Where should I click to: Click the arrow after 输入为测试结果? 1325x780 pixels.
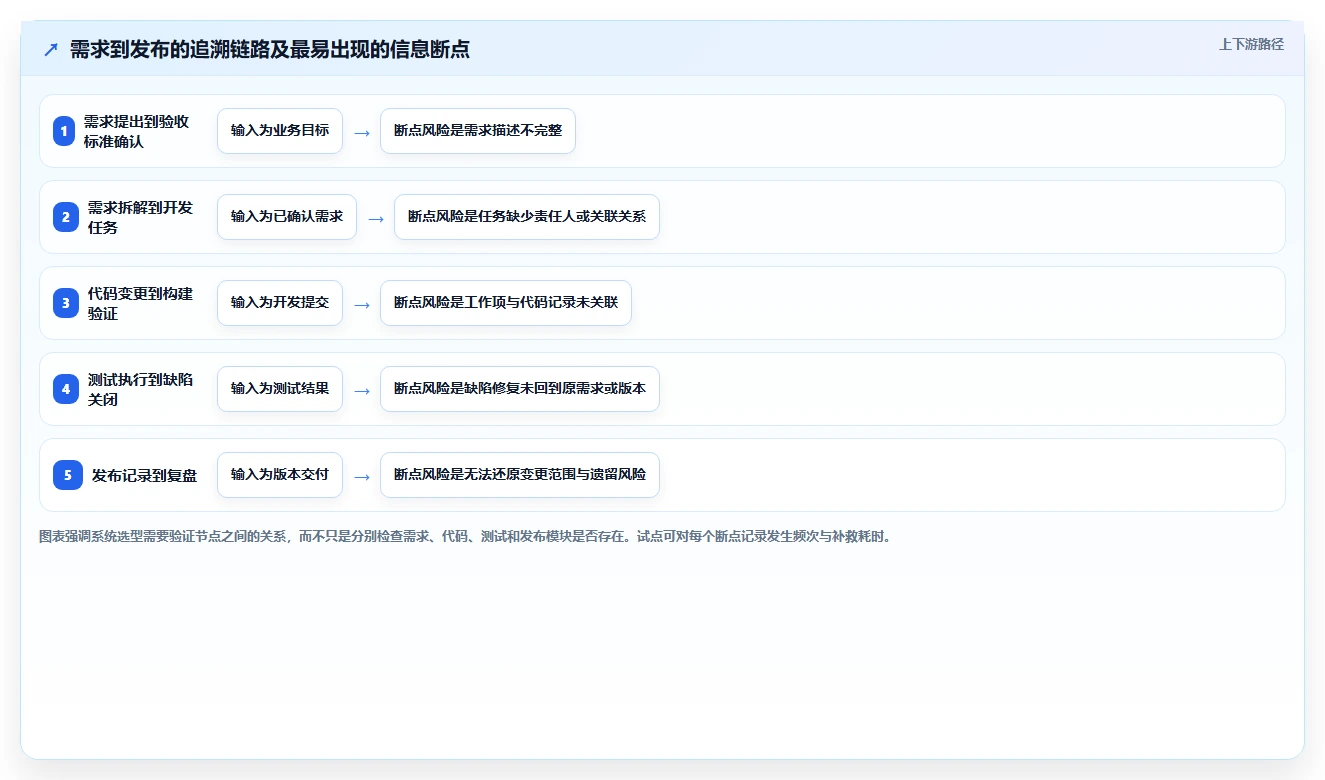pos(362,390)
